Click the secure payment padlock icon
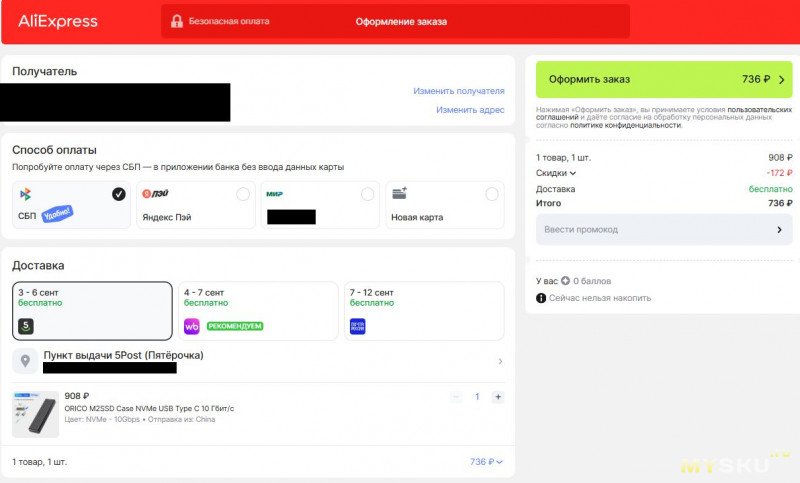 coord(177,21)
